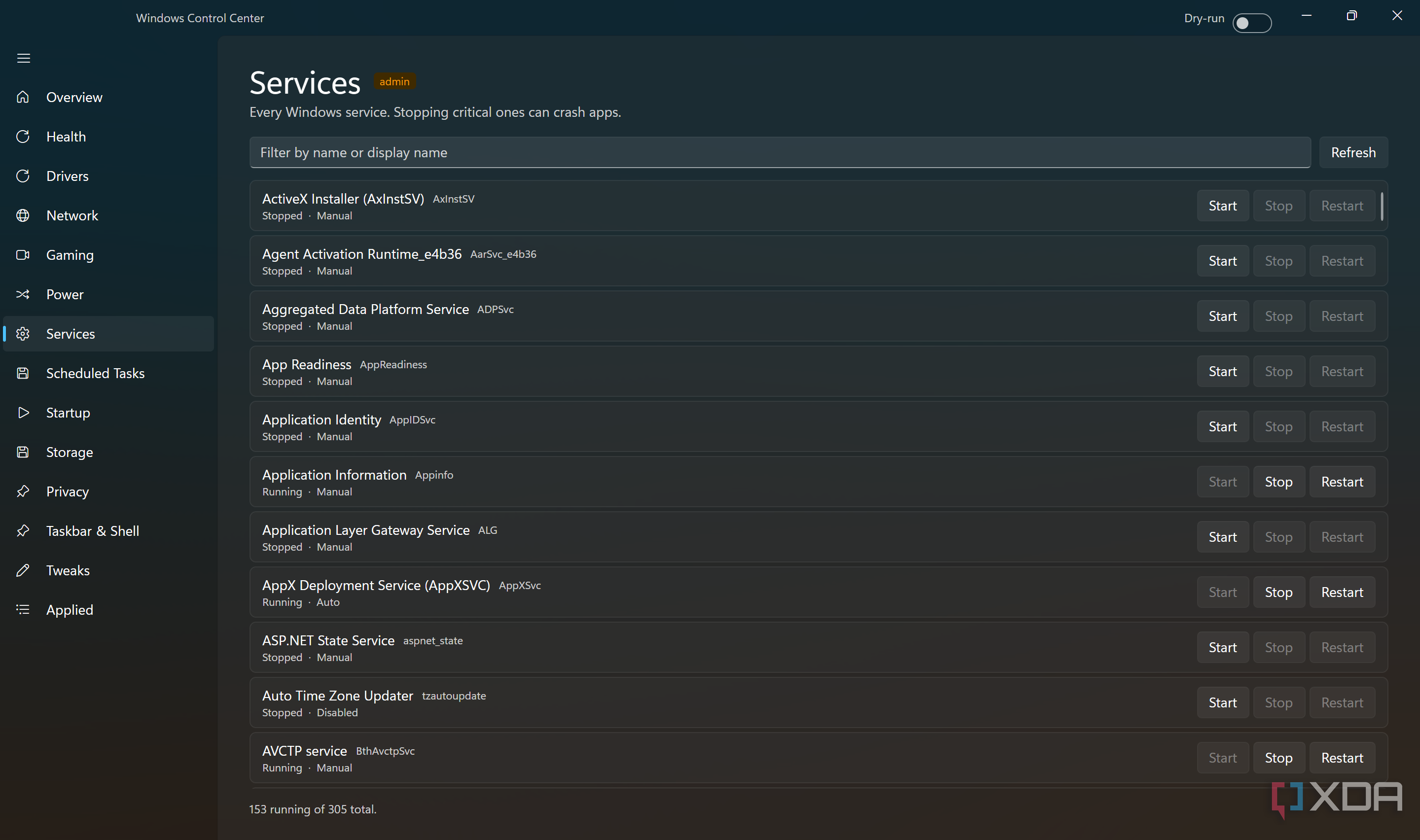This screenshot has height=840, width=1420.
Task: Restart the AVCTP service
Action: point(1342,758)
